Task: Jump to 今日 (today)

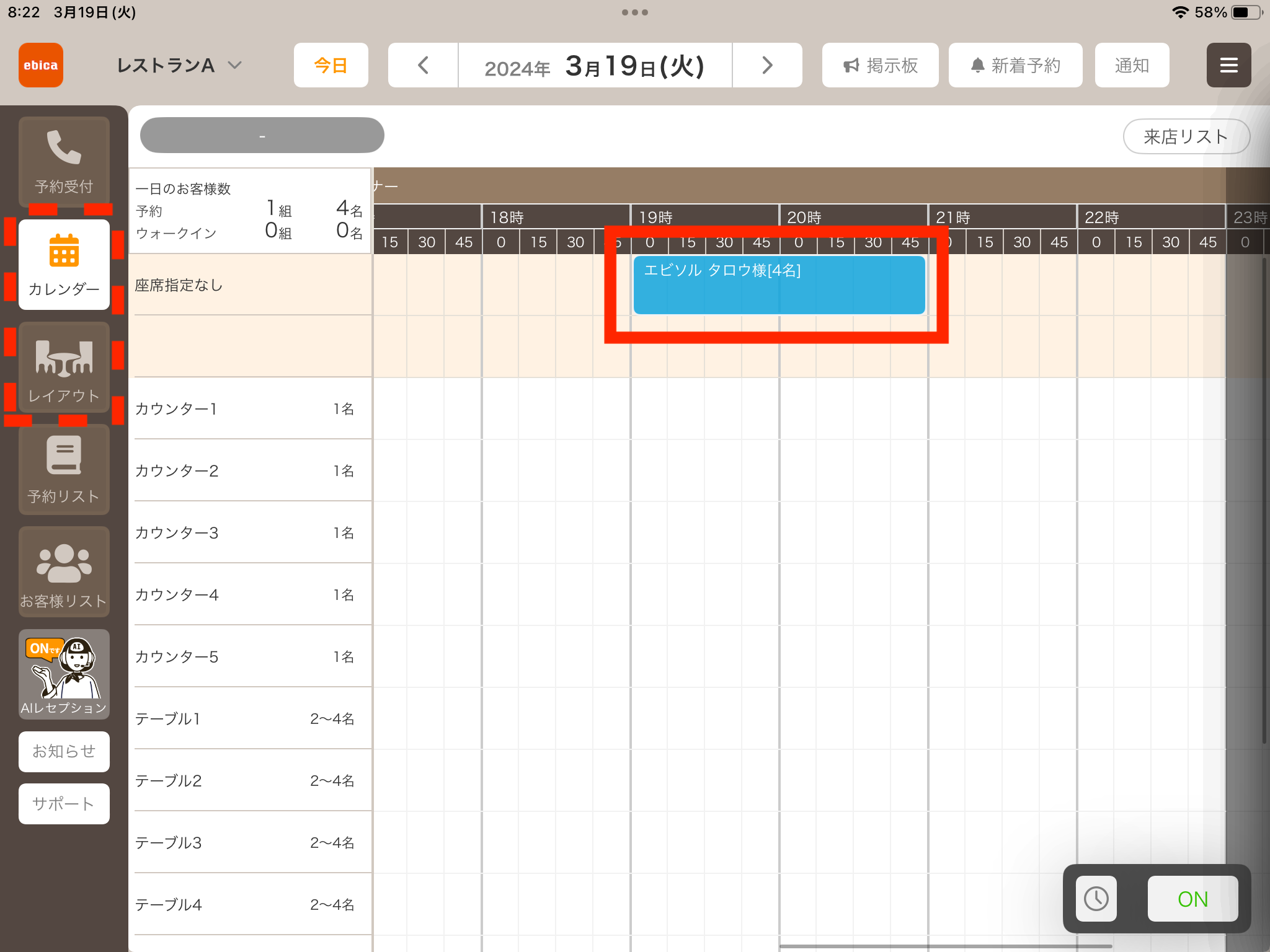Action: coord(331,65)
